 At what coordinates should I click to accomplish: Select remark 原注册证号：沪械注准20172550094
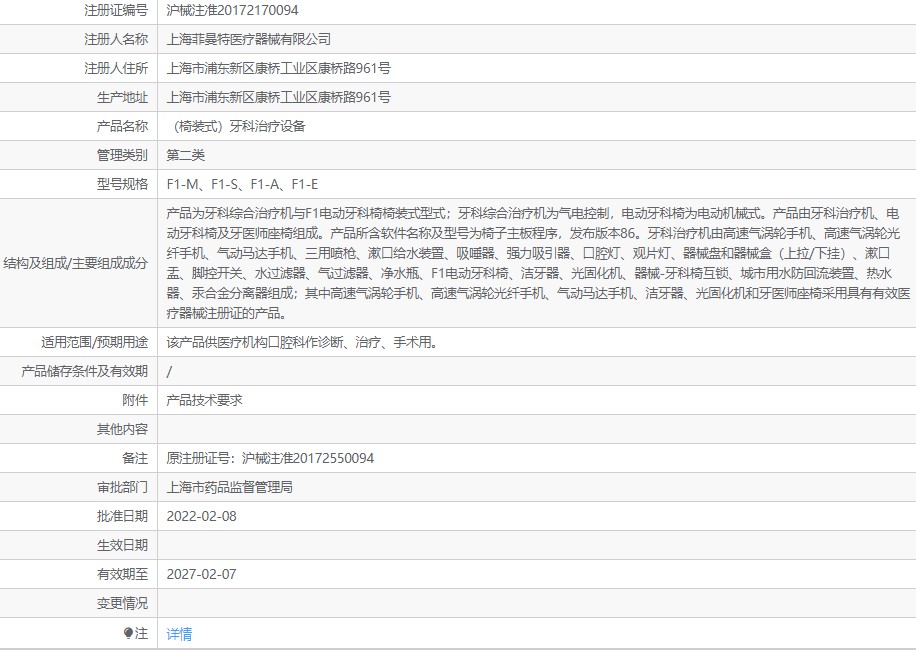(x=270, y=458)
